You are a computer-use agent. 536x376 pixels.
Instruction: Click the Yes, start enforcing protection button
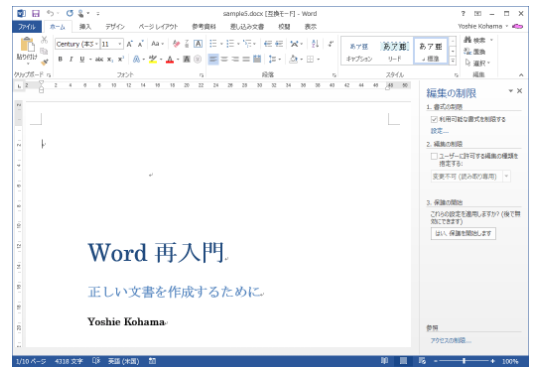point(463,233)
